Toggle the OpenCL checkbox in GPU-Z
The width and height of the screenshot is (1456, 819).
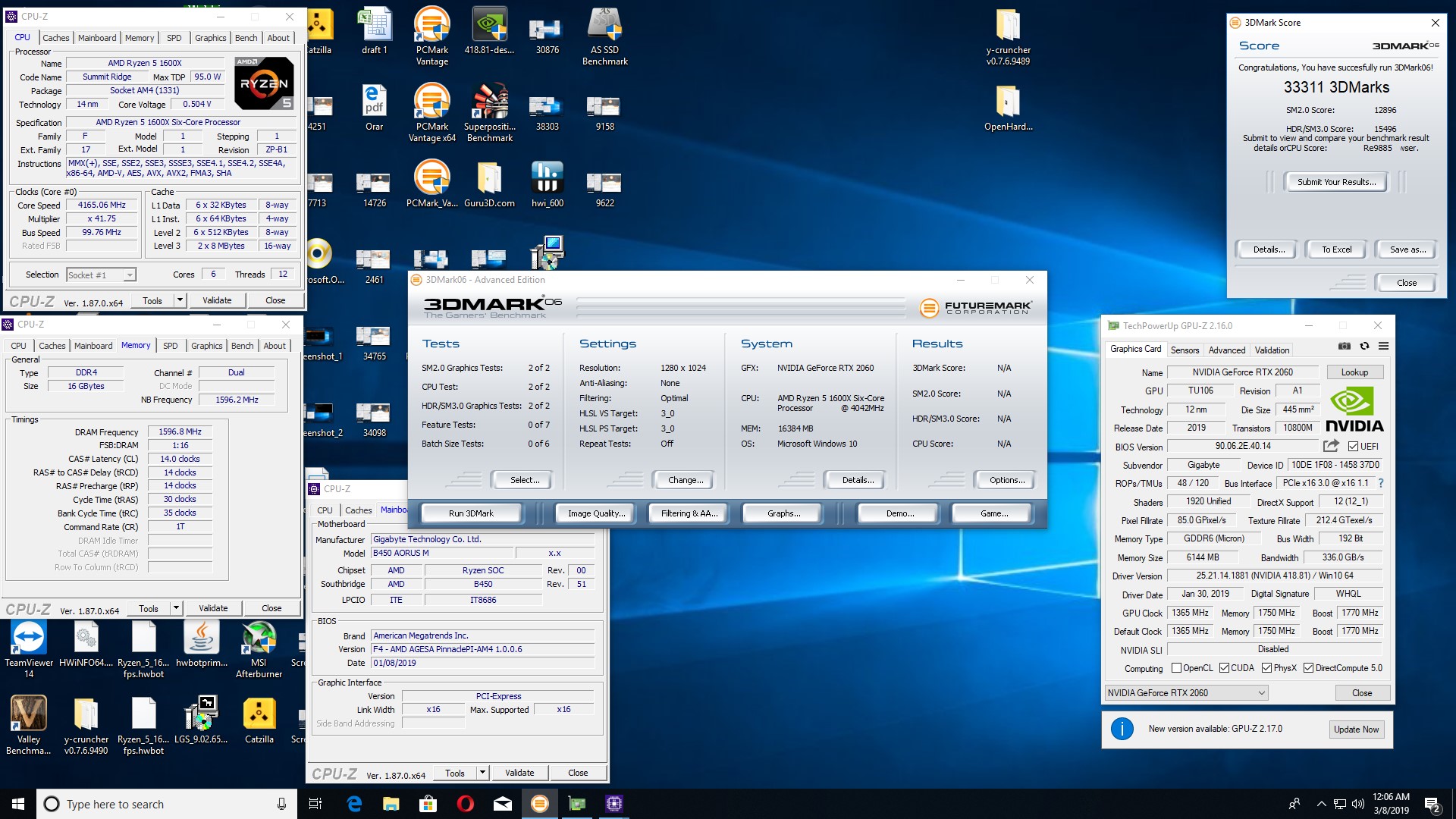point(1176,668)
